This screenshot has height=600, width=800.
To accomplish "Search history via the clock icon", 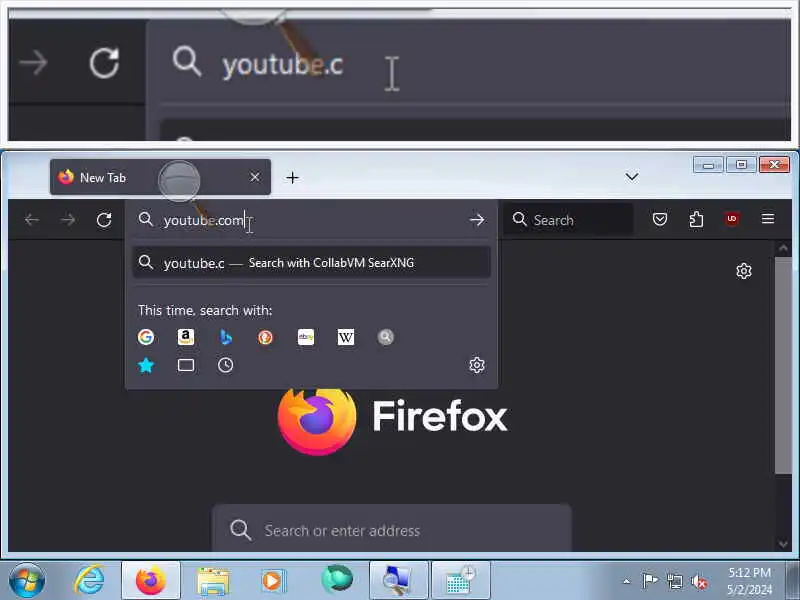I will pyautogui.click(x=226, y=365).
